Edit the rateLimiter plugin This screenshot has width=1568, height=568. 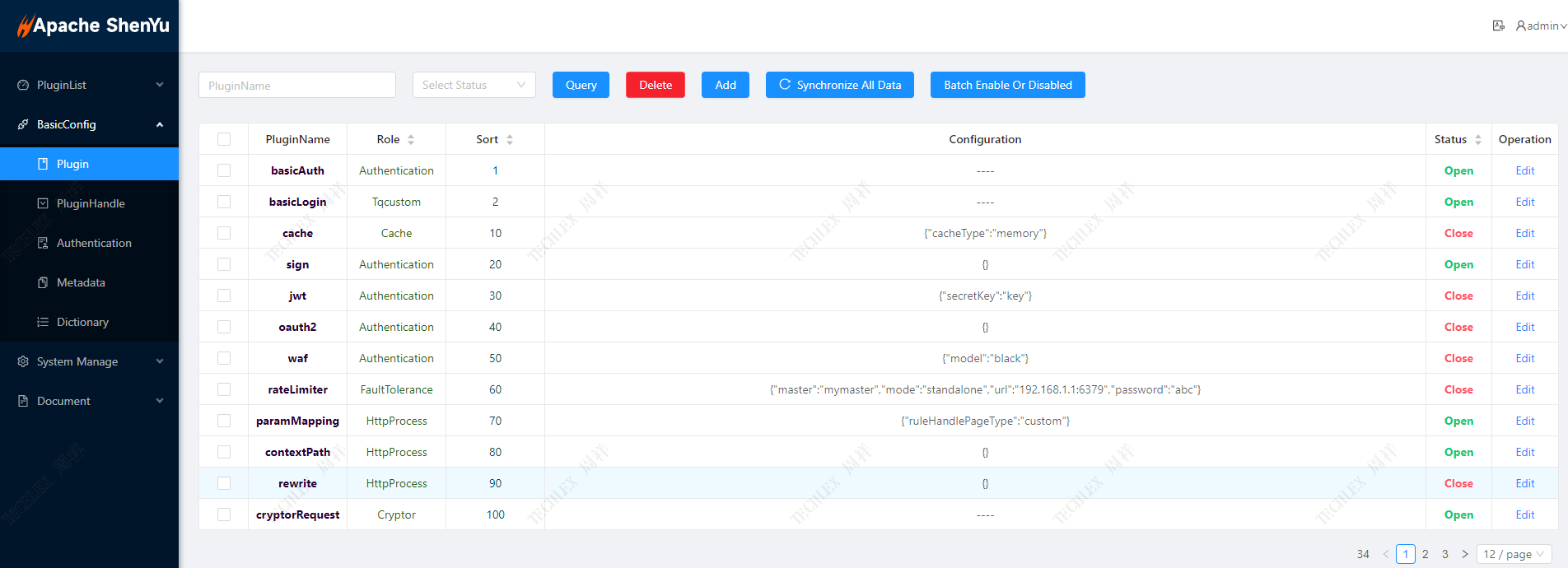(1525, 389)
